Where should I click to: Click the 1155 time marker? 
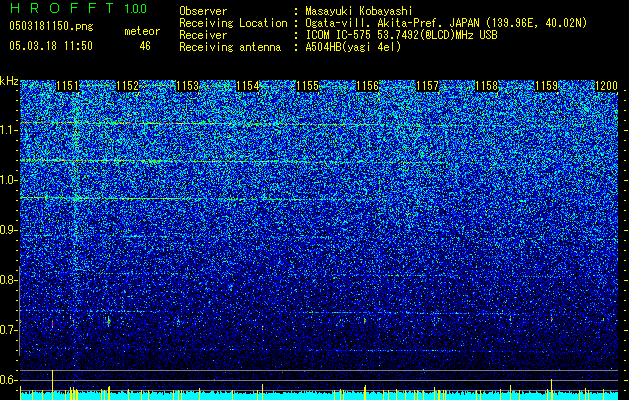click(x=307, y=86)
